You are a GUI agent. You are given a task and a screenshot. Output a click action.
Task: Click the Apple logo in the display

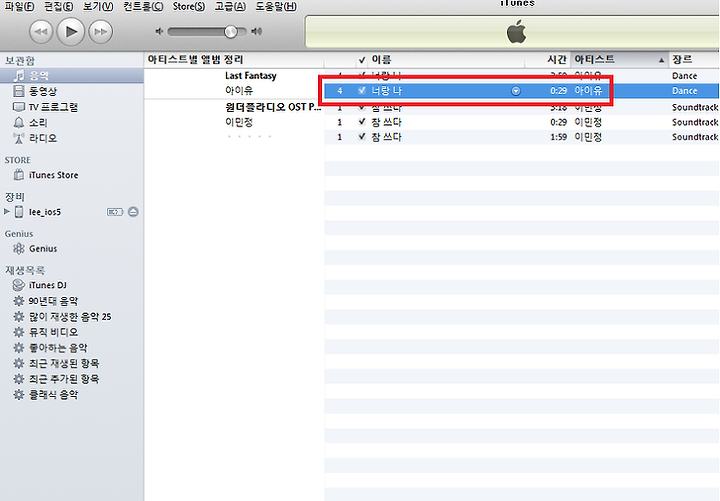pos(517,32)
